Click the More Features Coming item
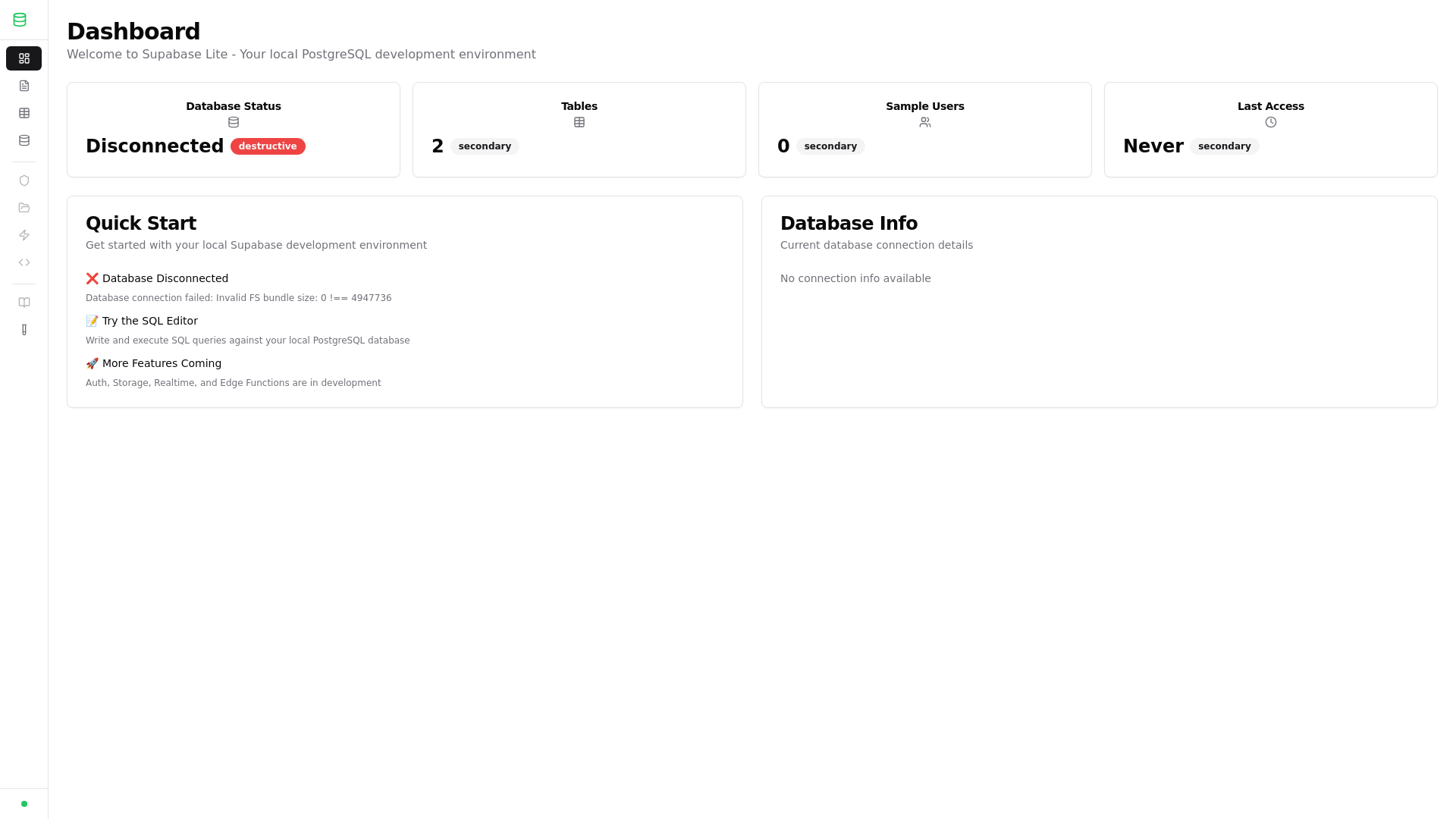The image size is (1456, 819). [x=154, y=363]
